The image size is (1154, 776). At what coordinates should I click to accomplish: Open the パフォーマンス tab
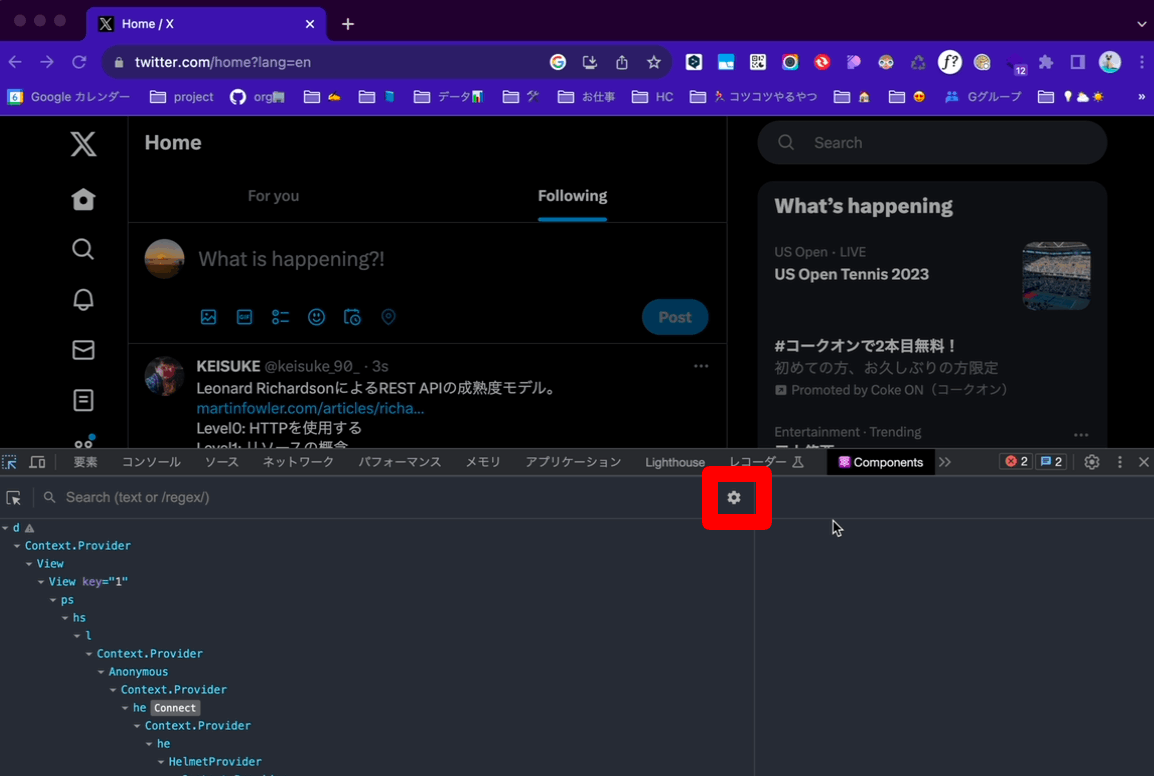pos(400,462)
